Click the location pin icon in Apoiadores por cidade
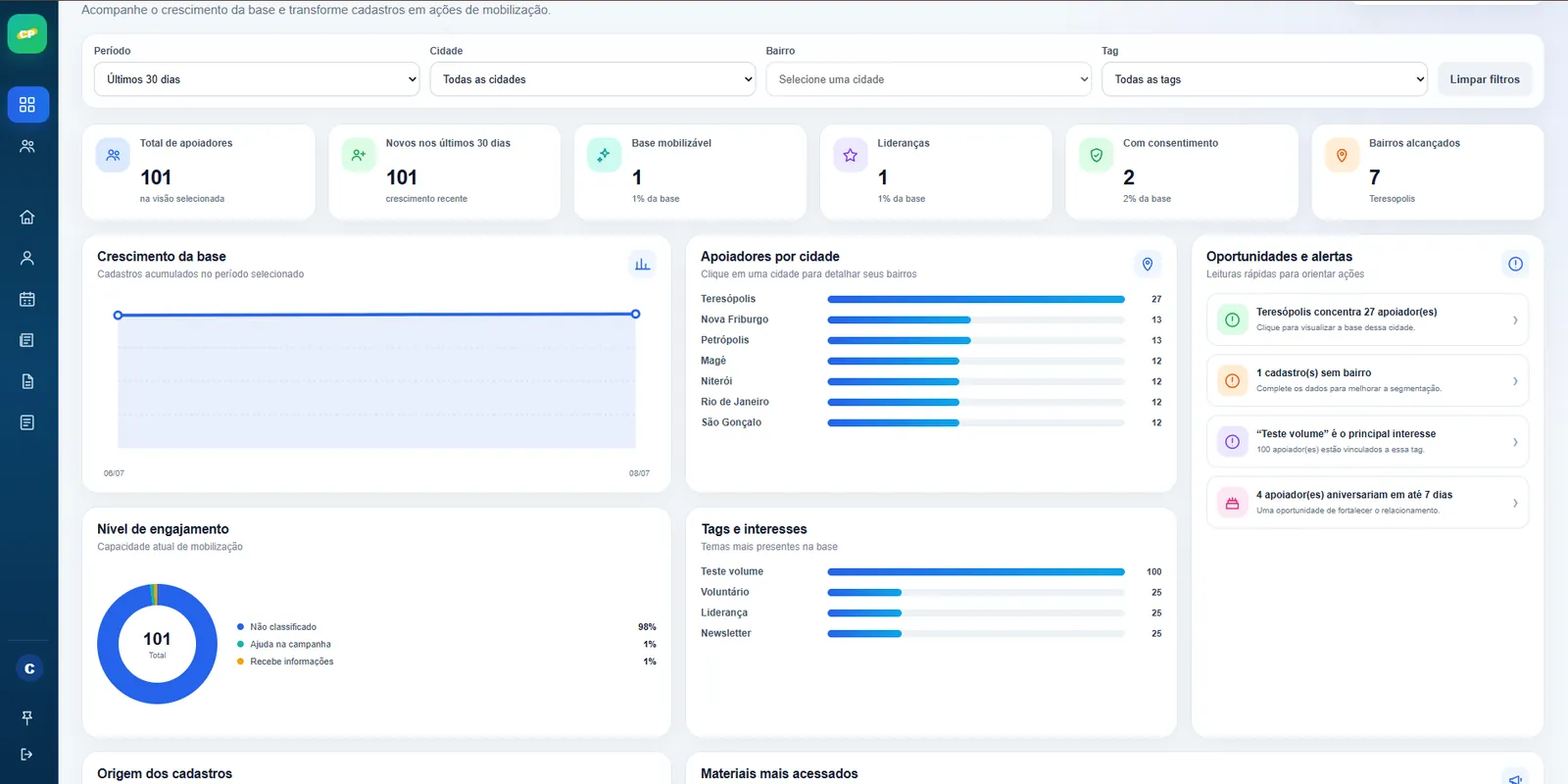The height and width of the screenshot is (784, 1568). [x=1148, y=264]
